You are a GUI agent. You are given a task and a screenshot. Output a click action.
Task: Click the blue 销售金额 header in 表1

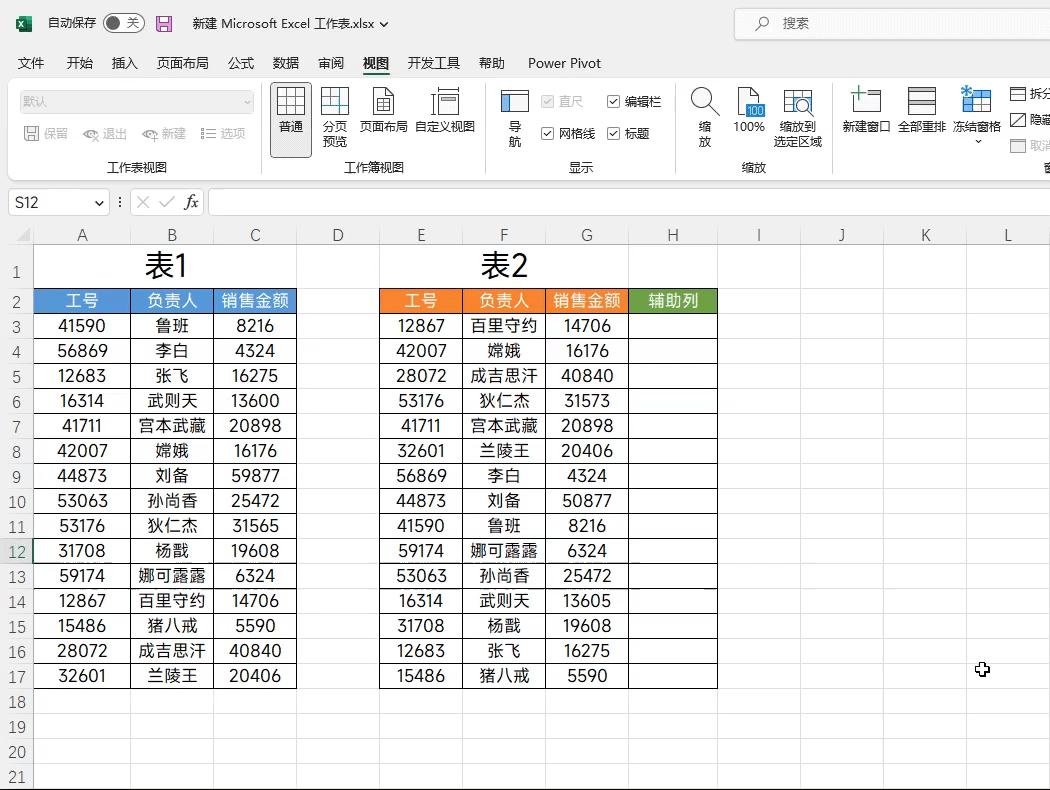255,301
